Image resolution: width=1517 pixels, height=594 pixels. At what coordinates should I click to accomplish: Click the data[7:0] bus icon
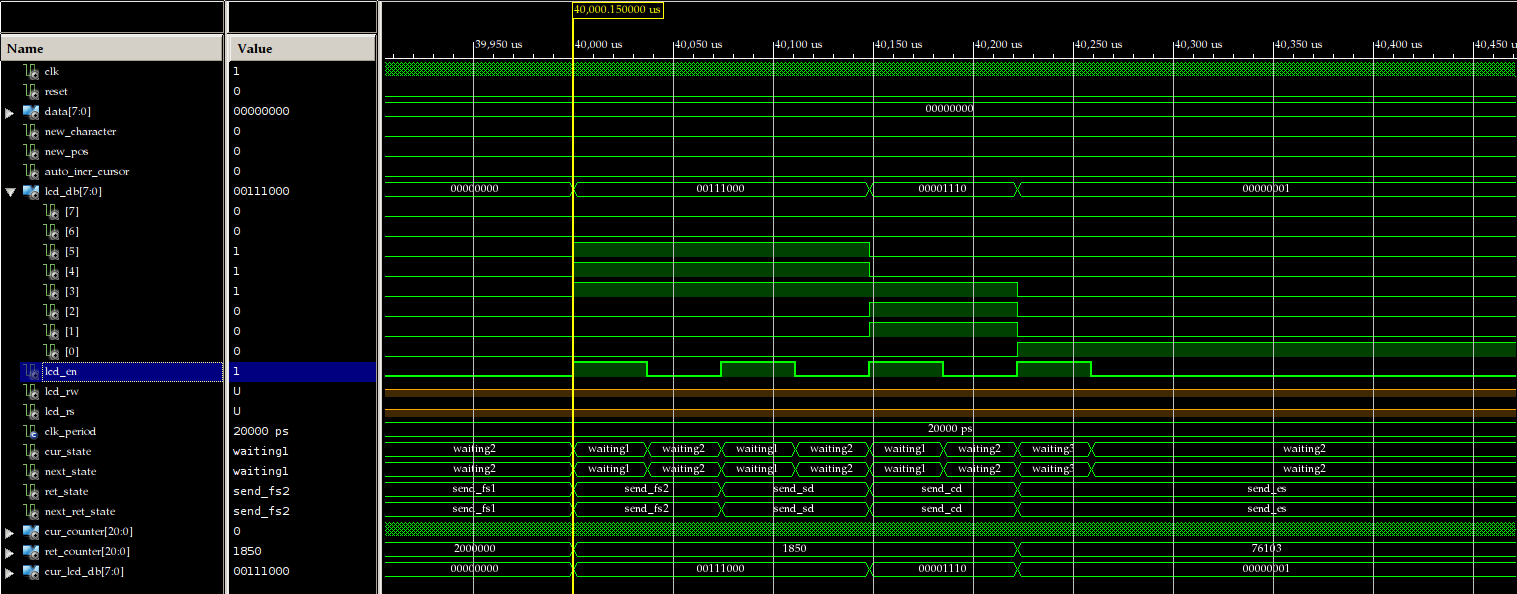pos(30,111)
